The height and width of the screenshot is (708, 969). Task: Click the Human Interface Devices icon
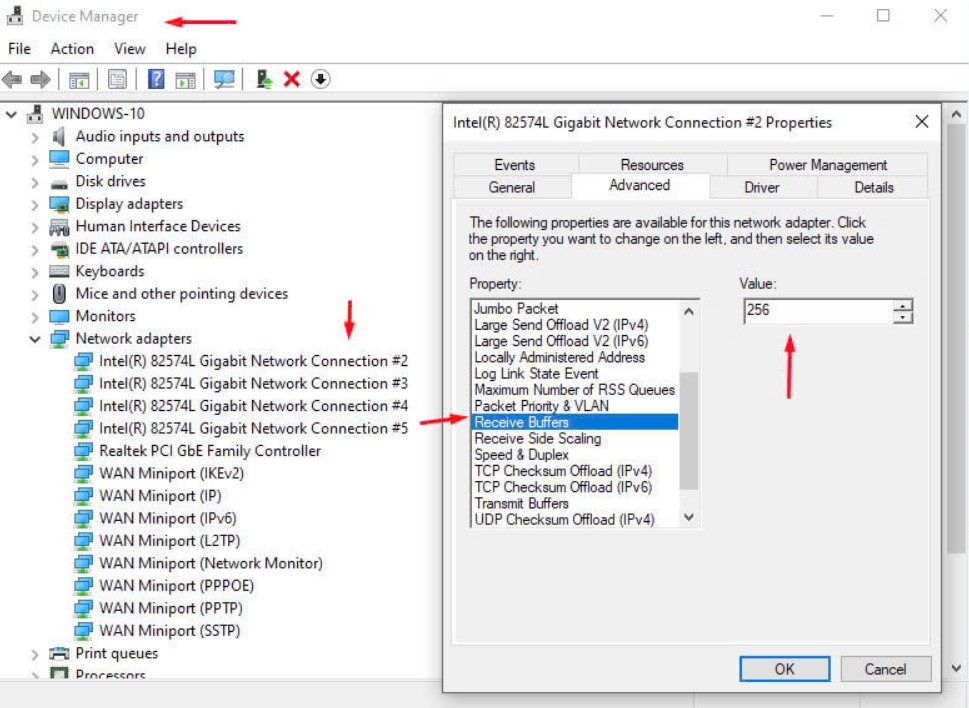59,227
